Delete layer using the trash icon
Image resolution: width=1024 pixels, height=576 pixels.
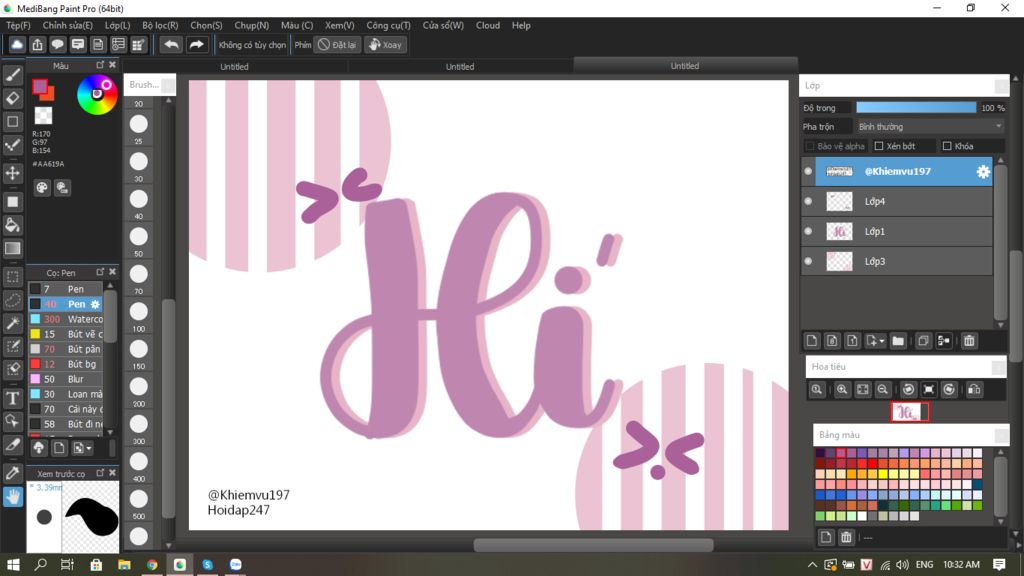(968, 341)
